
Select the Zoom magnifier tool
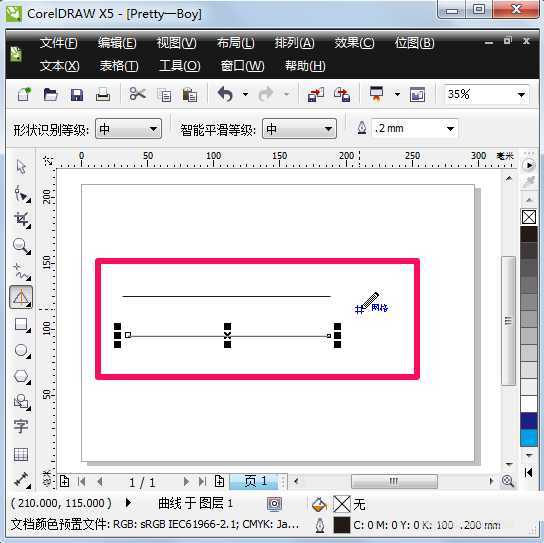tap(22, 246)
